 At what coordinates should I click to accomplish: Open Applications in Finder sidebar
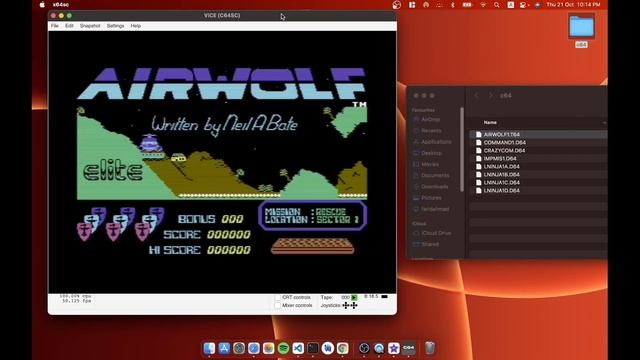coord(436,142)
